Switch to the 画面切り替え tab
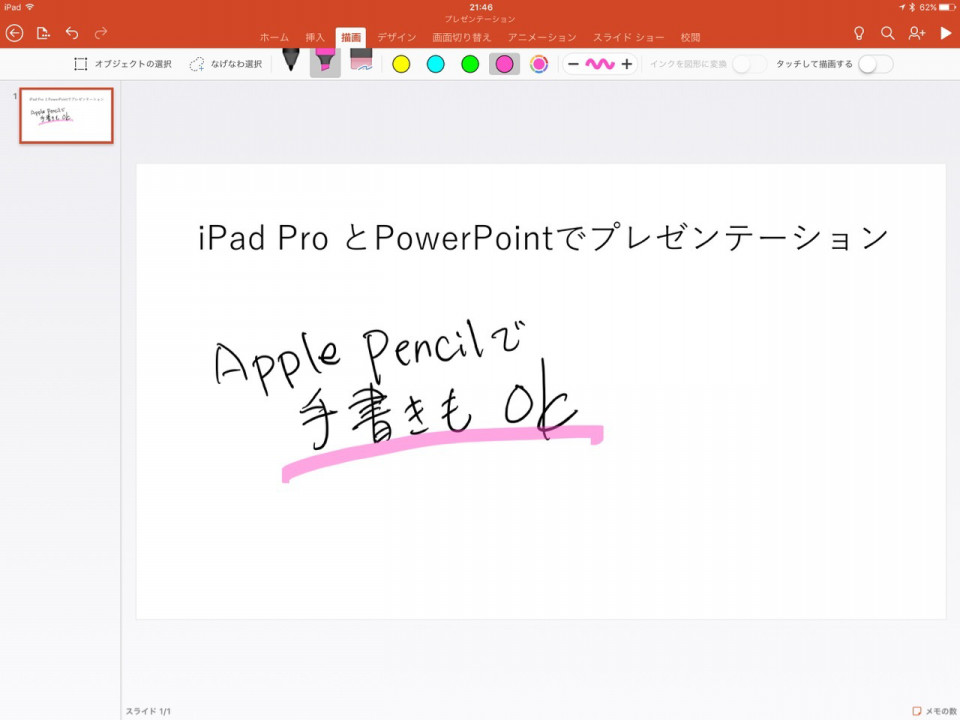The width and height of the screenshot is (960, 720). pos(462,37)
